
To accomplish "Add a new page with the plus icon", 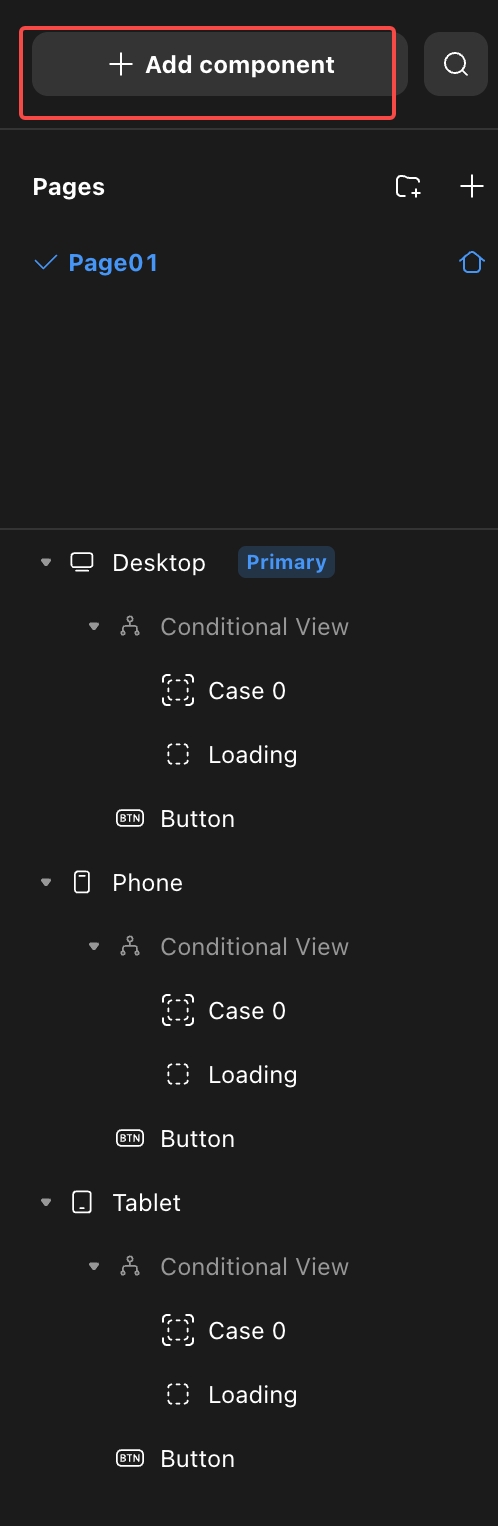I will coord(471,186).
